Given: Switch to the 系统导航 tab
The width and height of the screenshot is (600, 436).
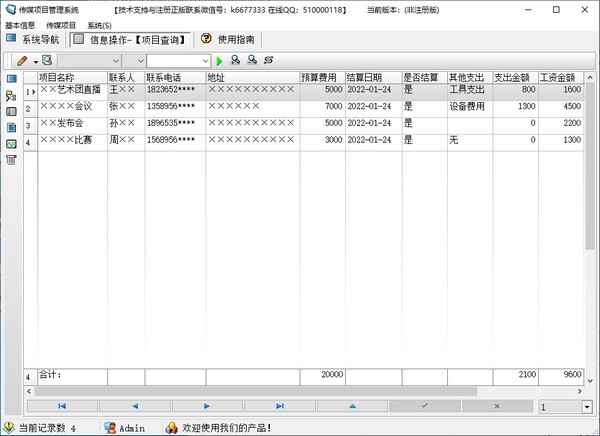Looking at the screenshot, I should click(32, 40).
